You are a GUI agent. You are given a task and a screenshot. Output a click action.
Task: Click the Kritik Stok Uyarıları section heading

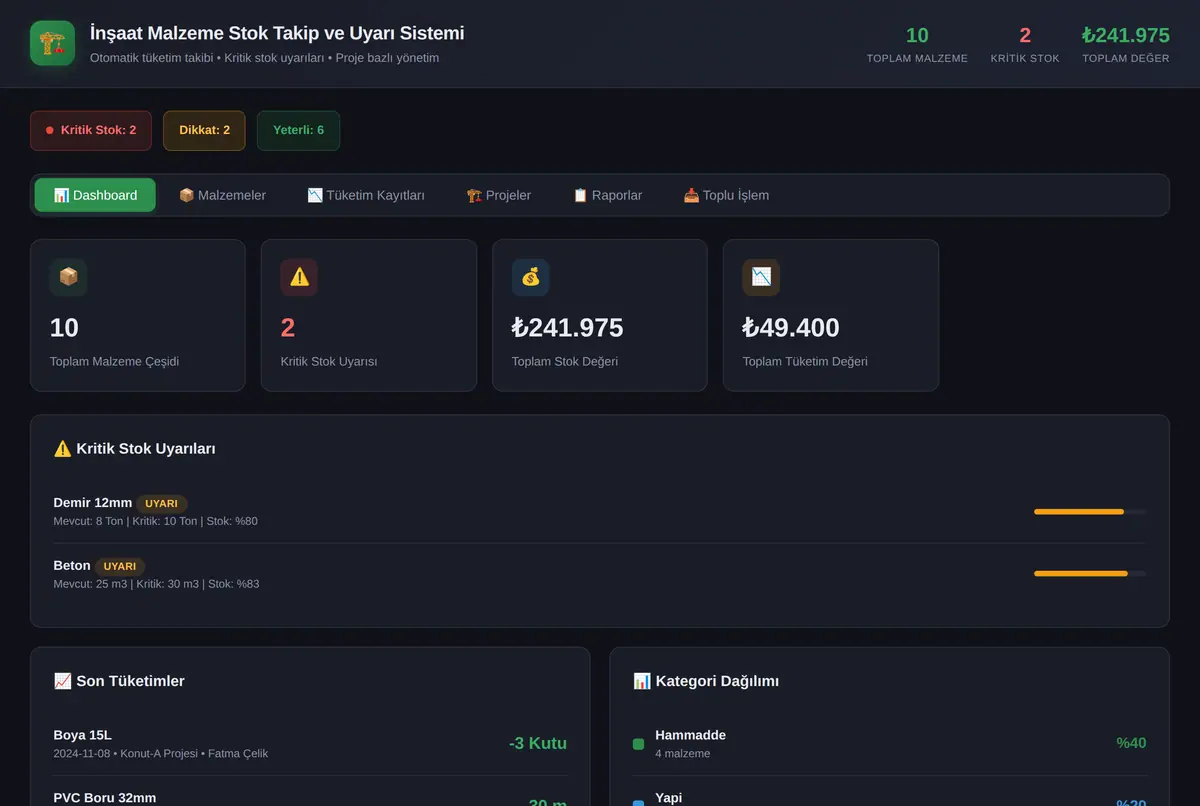[x=134, y=449]
